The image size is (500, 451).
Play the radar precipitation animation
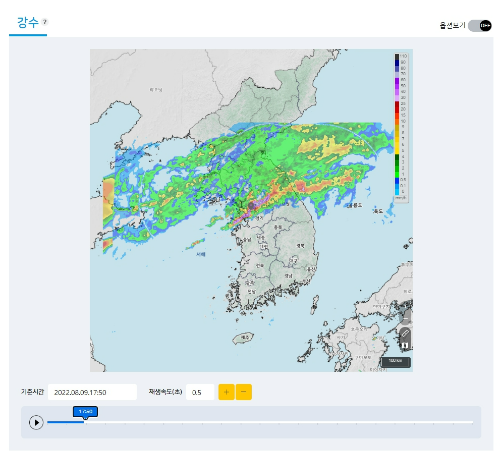36,422
